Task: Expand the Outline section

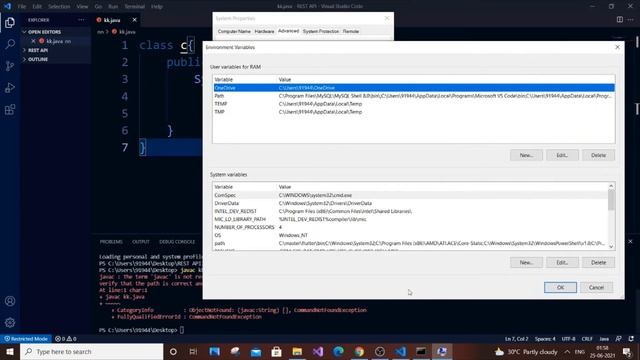Action: 38,59
